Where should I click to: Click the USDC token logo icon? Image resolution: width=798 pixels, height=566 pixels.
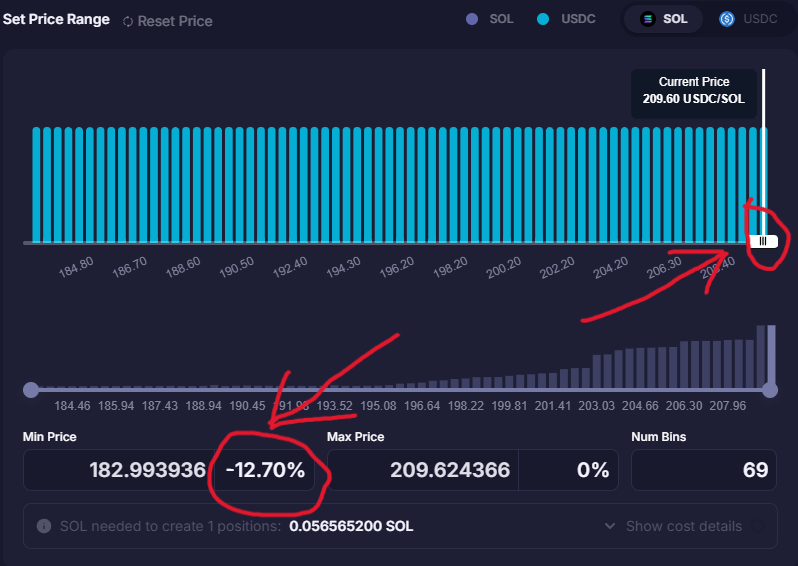[727, 19]
